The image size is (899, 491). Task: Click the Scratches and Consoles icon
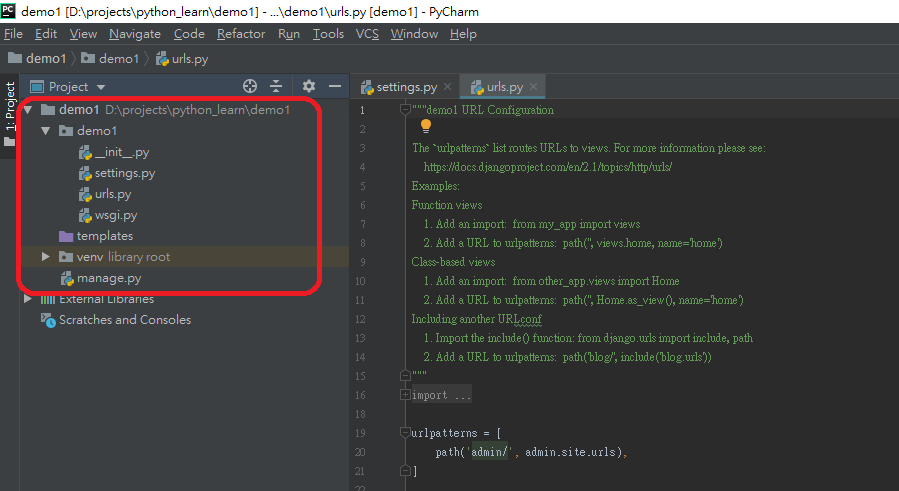point(48,320)
